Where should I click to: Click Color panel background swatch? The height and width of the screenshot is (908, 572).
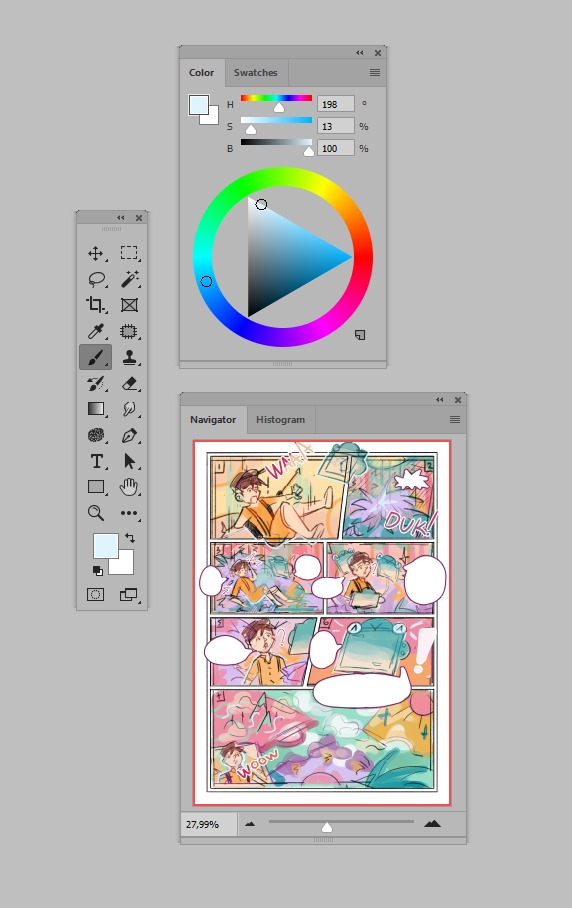pos(211,117)
